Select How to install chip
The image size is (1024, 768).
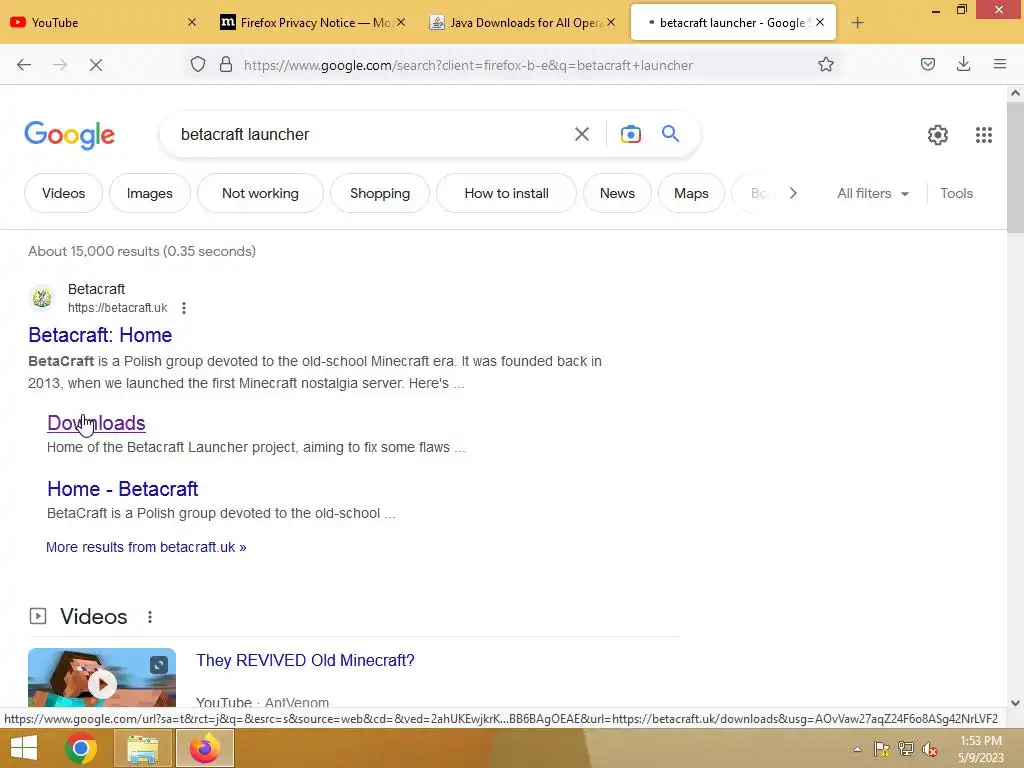point(506,193)
